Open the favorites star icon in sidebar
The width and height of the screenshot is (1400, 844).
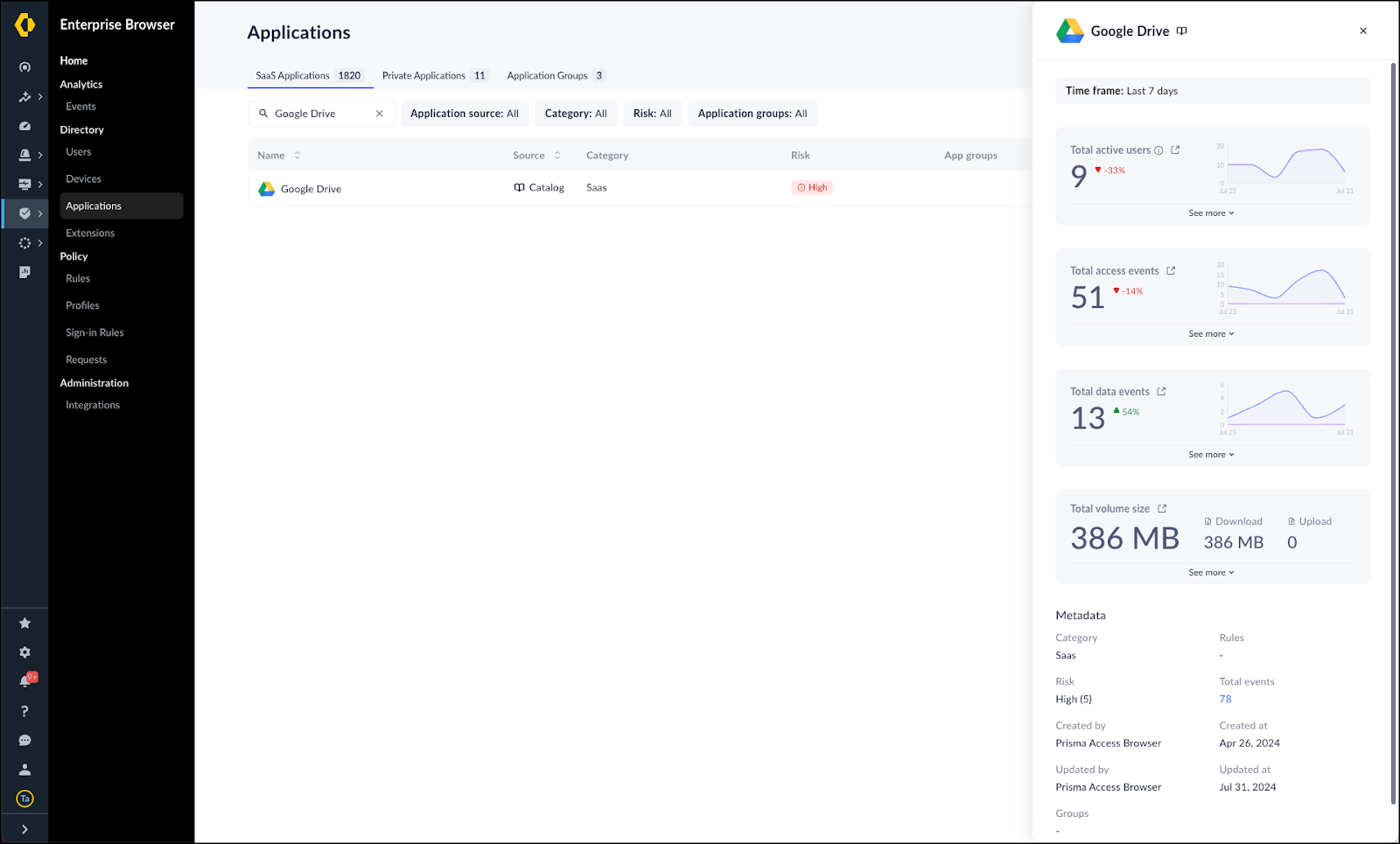pos(24,624)
